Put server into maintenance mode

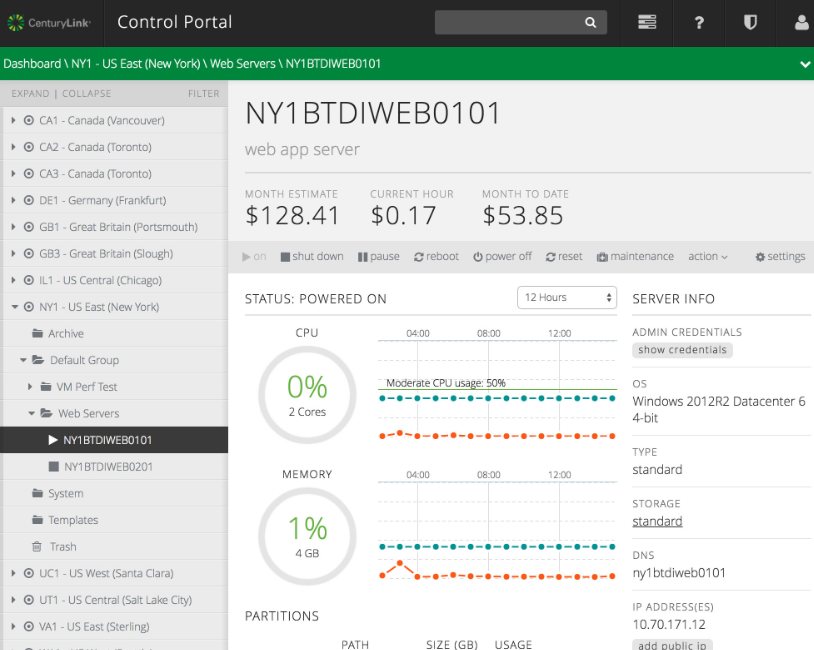pos(635,256)
